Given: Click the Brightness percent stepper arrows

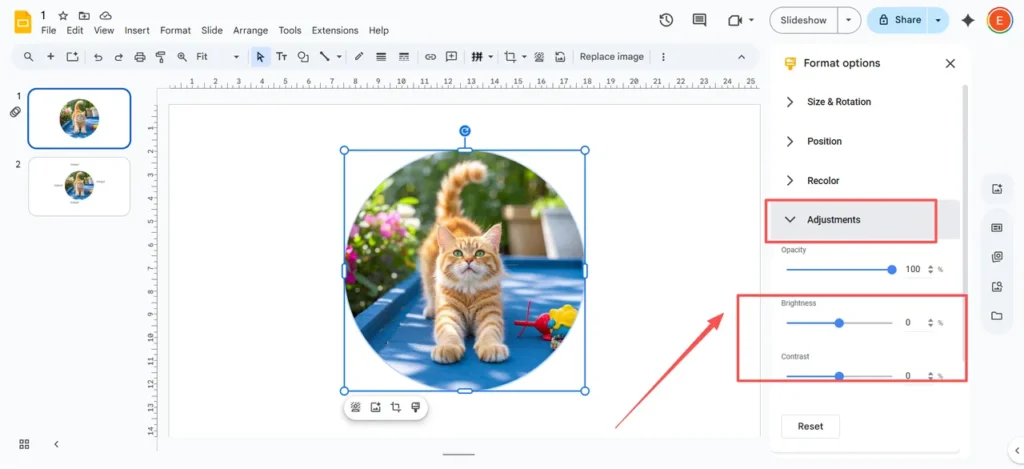Looking at the screenshot, I should (930, 323).
